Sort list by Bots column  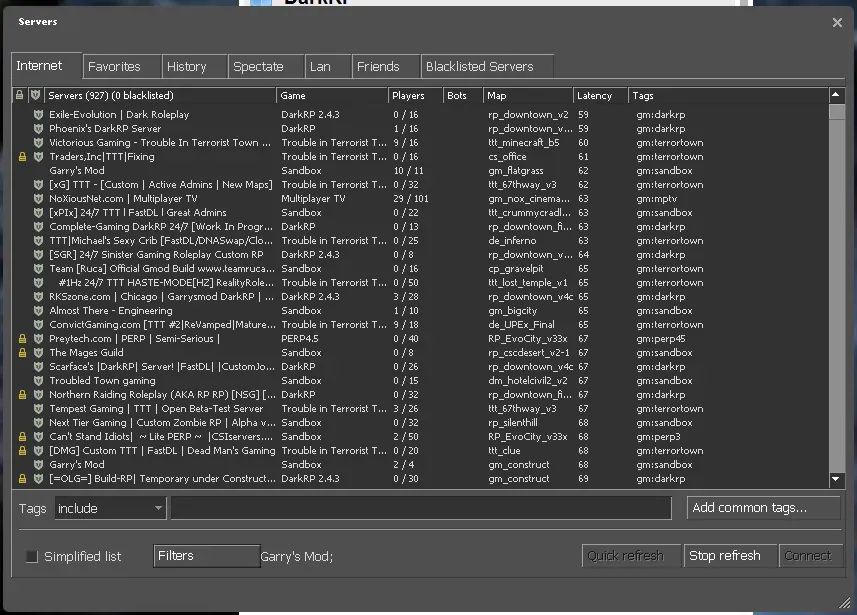(463, 95)
